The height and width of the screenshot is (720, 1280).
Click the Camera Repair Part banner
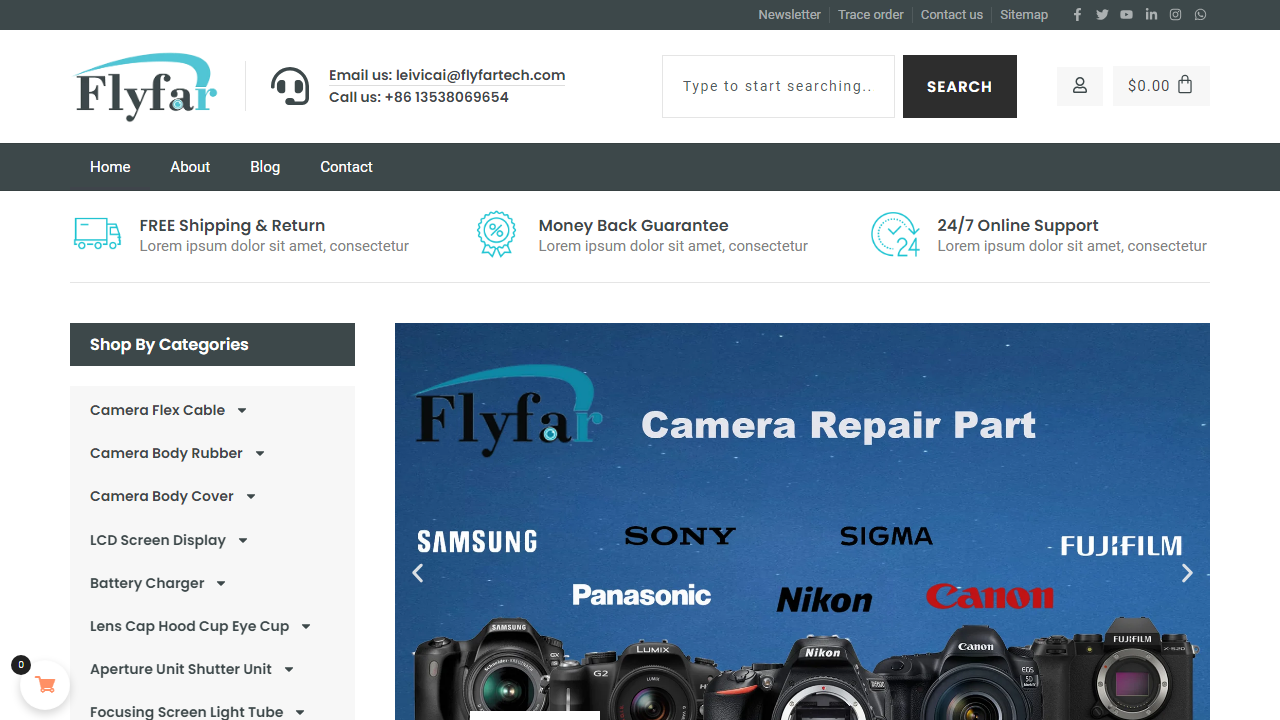click(802, 521)
